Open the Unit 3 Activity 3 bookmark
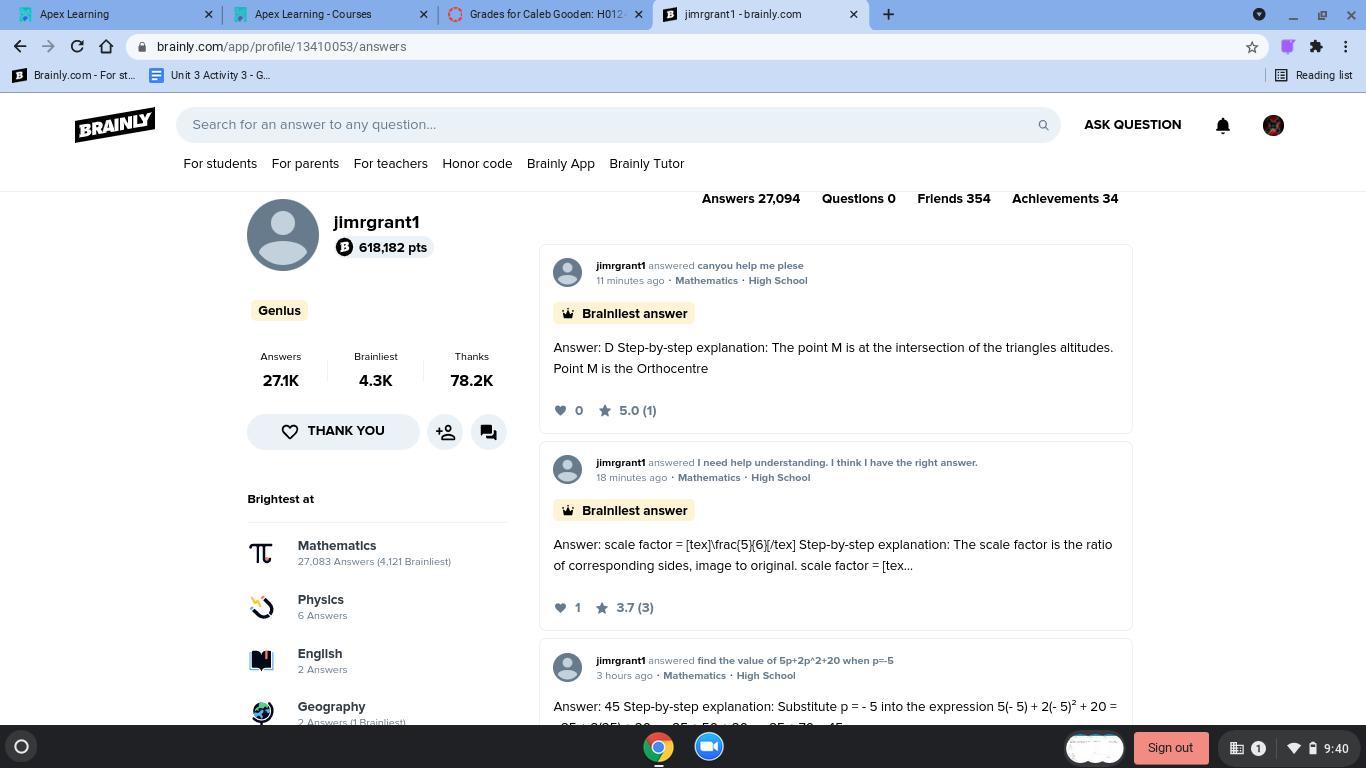 click(x=209, y=75)
